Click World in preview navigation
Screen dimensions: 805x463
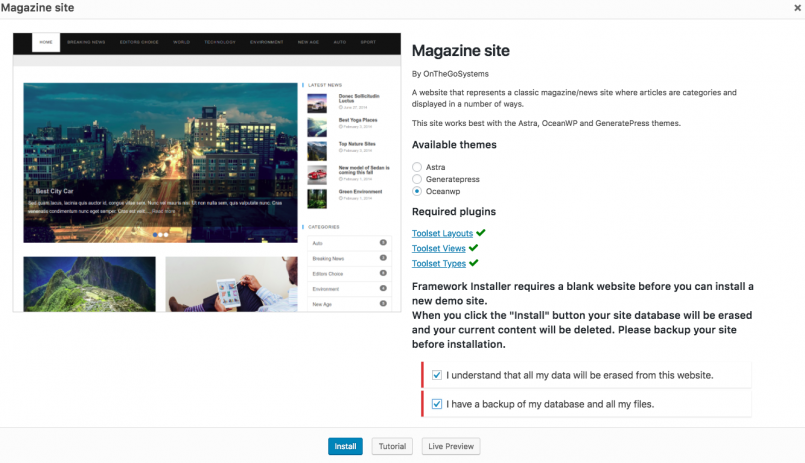click(x=181, y=42)
